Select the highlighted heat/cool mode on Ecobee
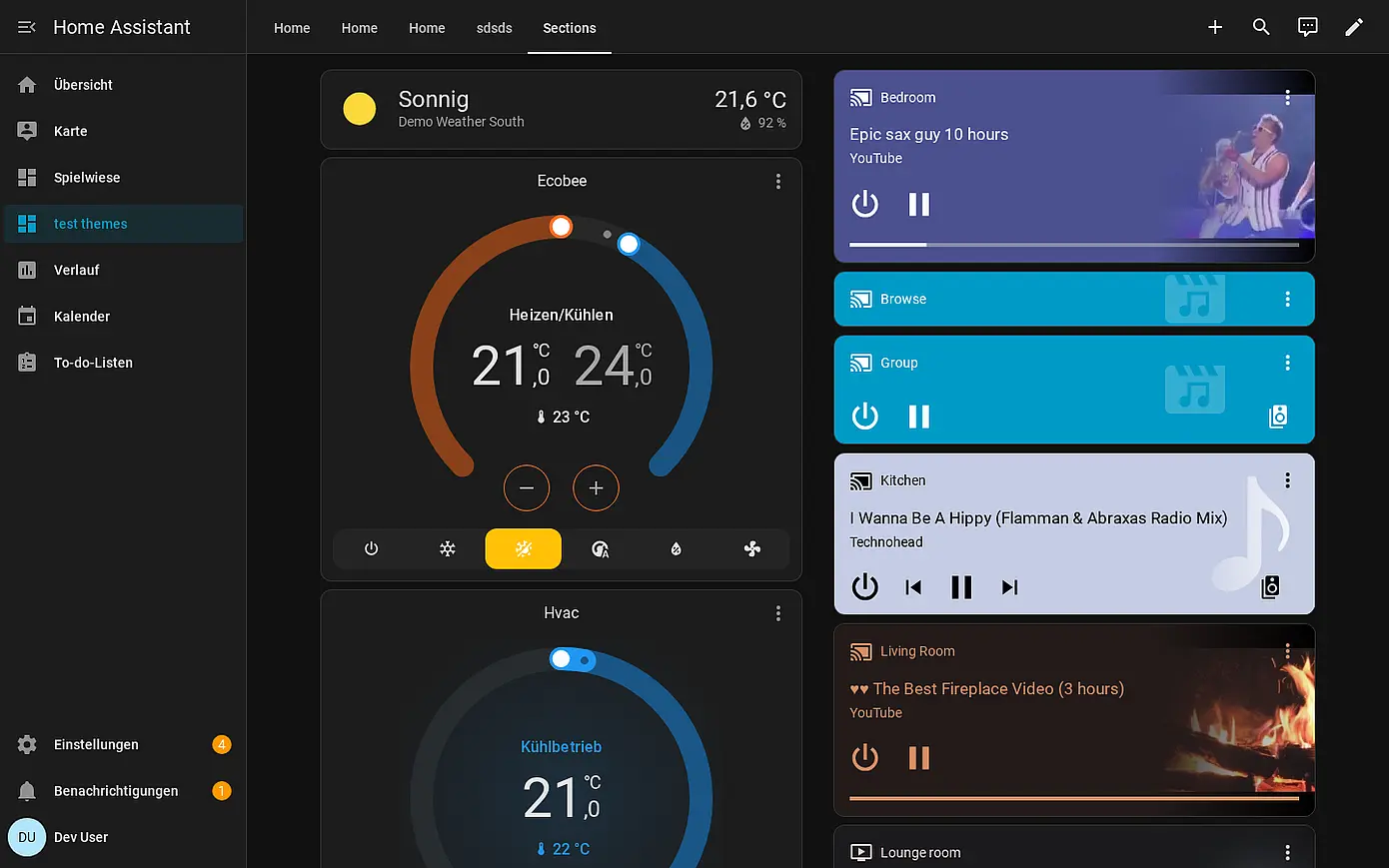This screenshot has width=1389, height=868. [524, 548]
